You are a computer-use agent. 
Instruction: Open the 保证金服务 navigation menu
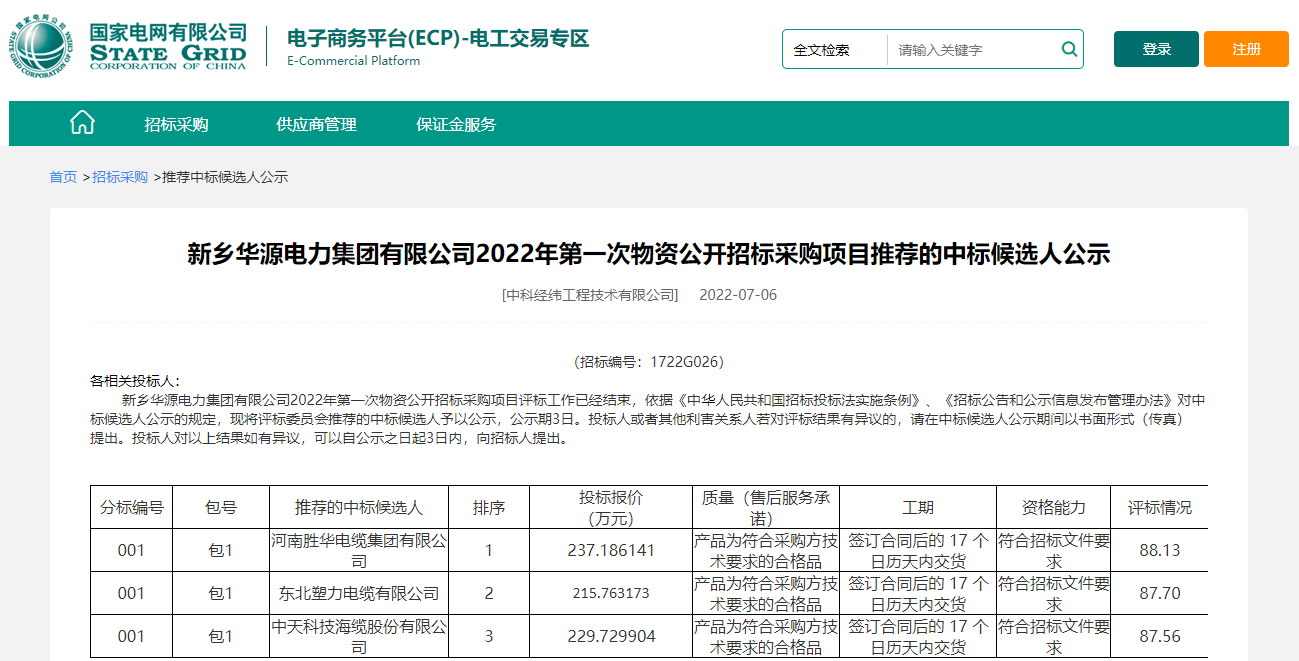click(456, 123)
